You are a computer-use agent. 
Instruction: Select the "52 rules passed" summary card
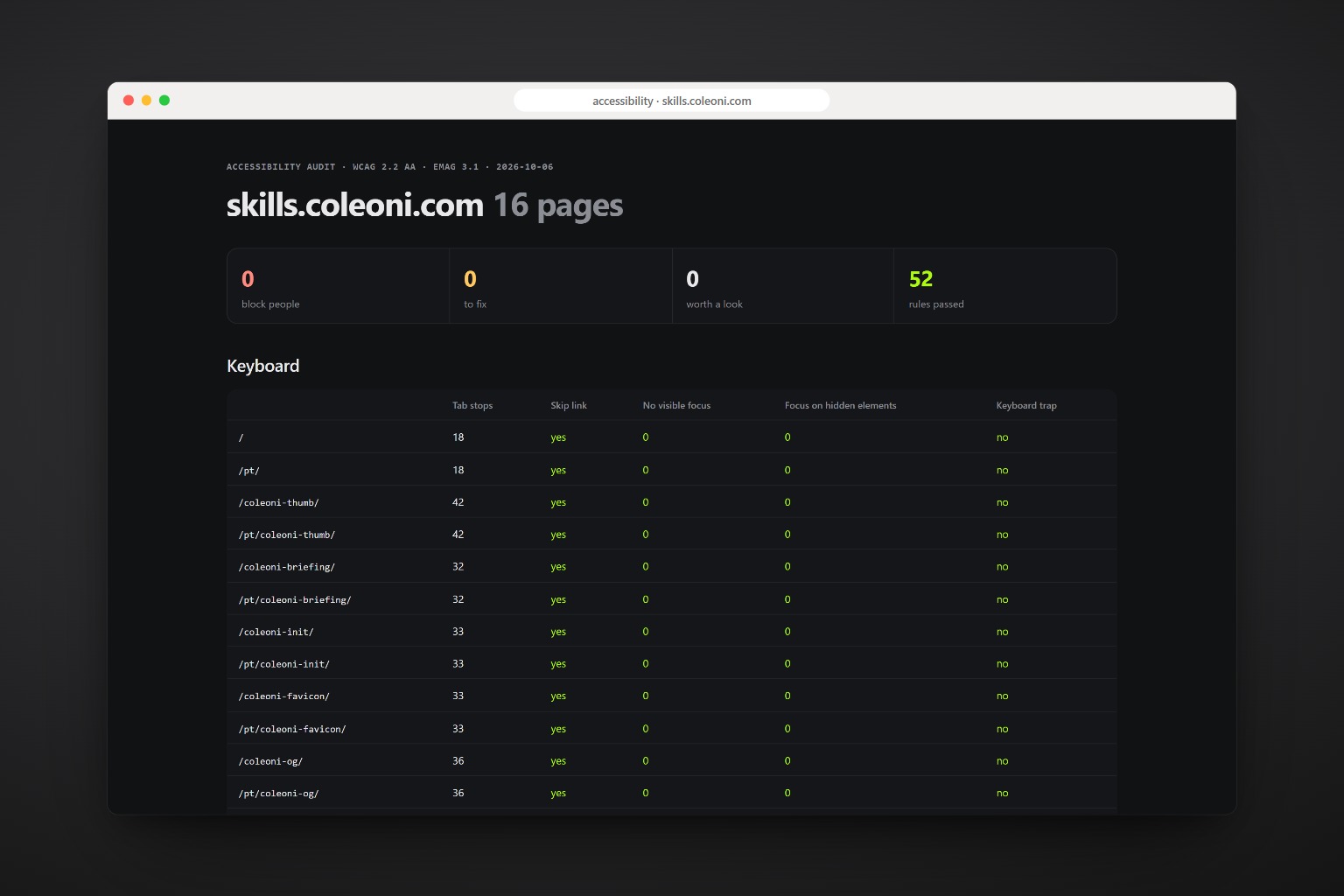point(1005,286)
